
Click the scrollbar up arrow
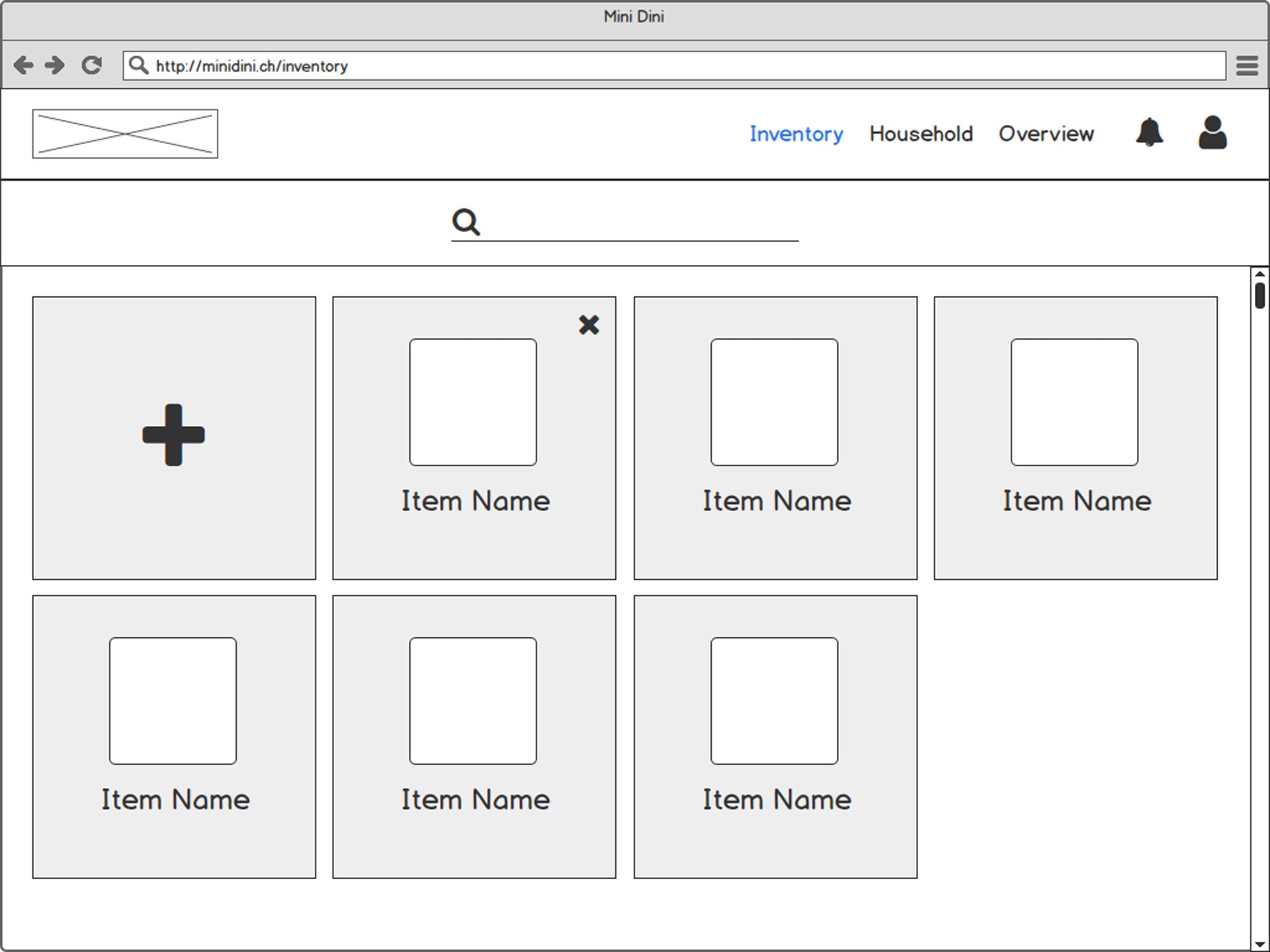[1259, 274]
